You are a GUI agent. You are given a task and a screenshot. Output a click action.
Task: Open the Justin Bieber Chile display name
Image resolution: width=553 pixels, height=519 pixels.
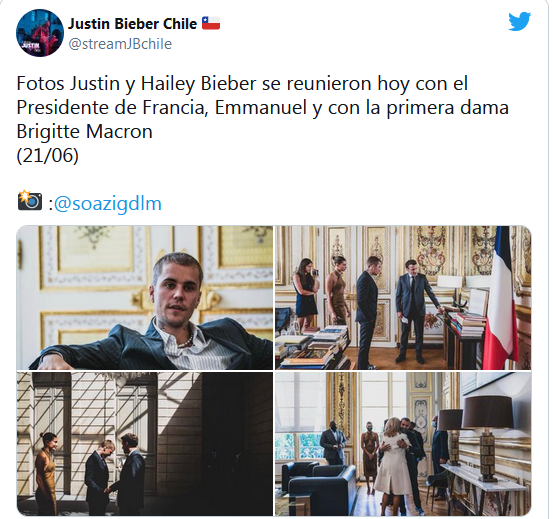coord(132,24)
